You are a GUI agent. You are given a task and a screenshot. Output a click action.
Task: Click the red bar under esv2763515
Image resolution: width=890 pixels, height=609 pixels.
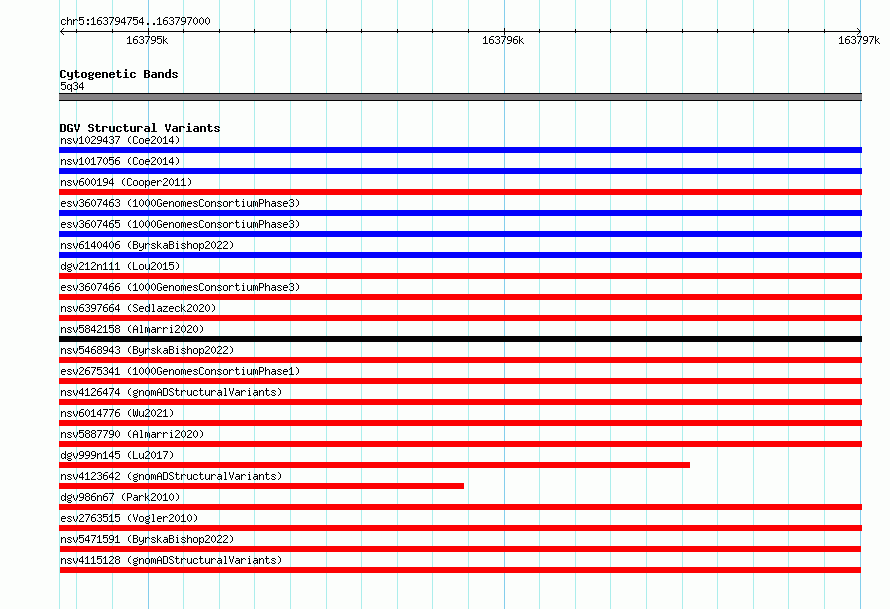(460, 528)
